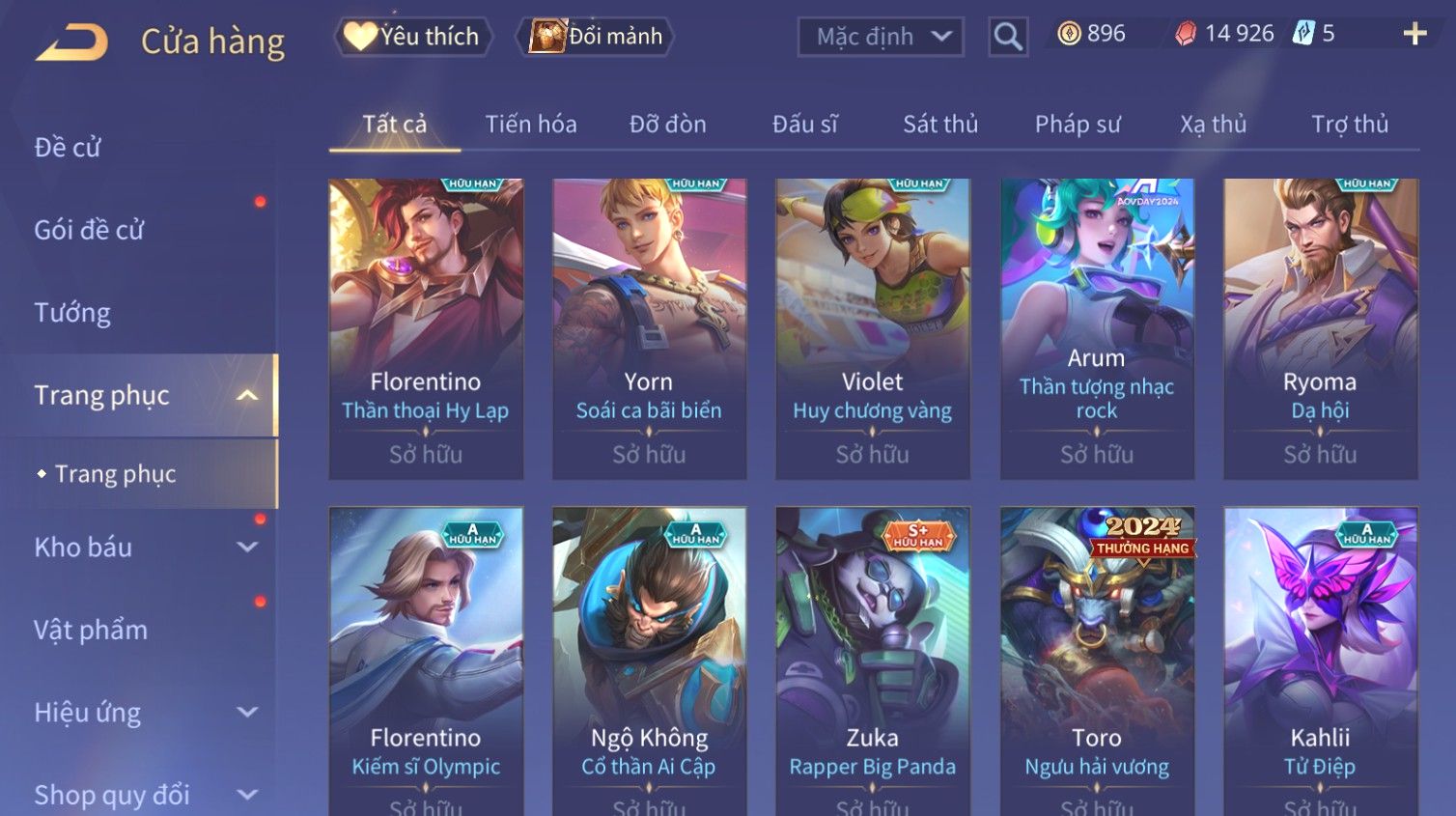Tap the red ruby currency icon
Viewport: 1456px width, 816px height.
pyautogui.click(x=1186, y=34)
